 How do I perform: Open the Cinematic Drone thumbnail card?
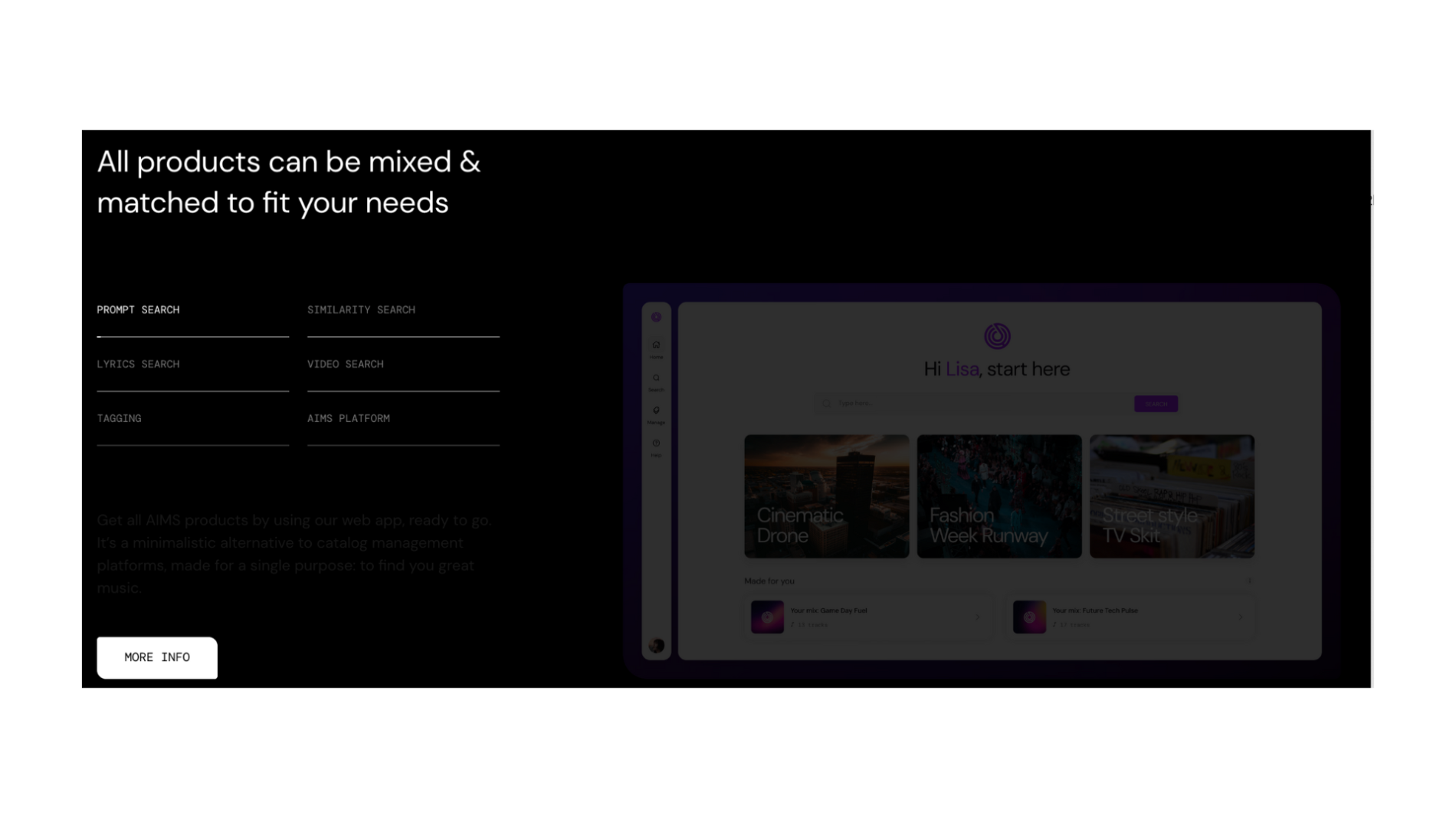(x=826, y=496)
